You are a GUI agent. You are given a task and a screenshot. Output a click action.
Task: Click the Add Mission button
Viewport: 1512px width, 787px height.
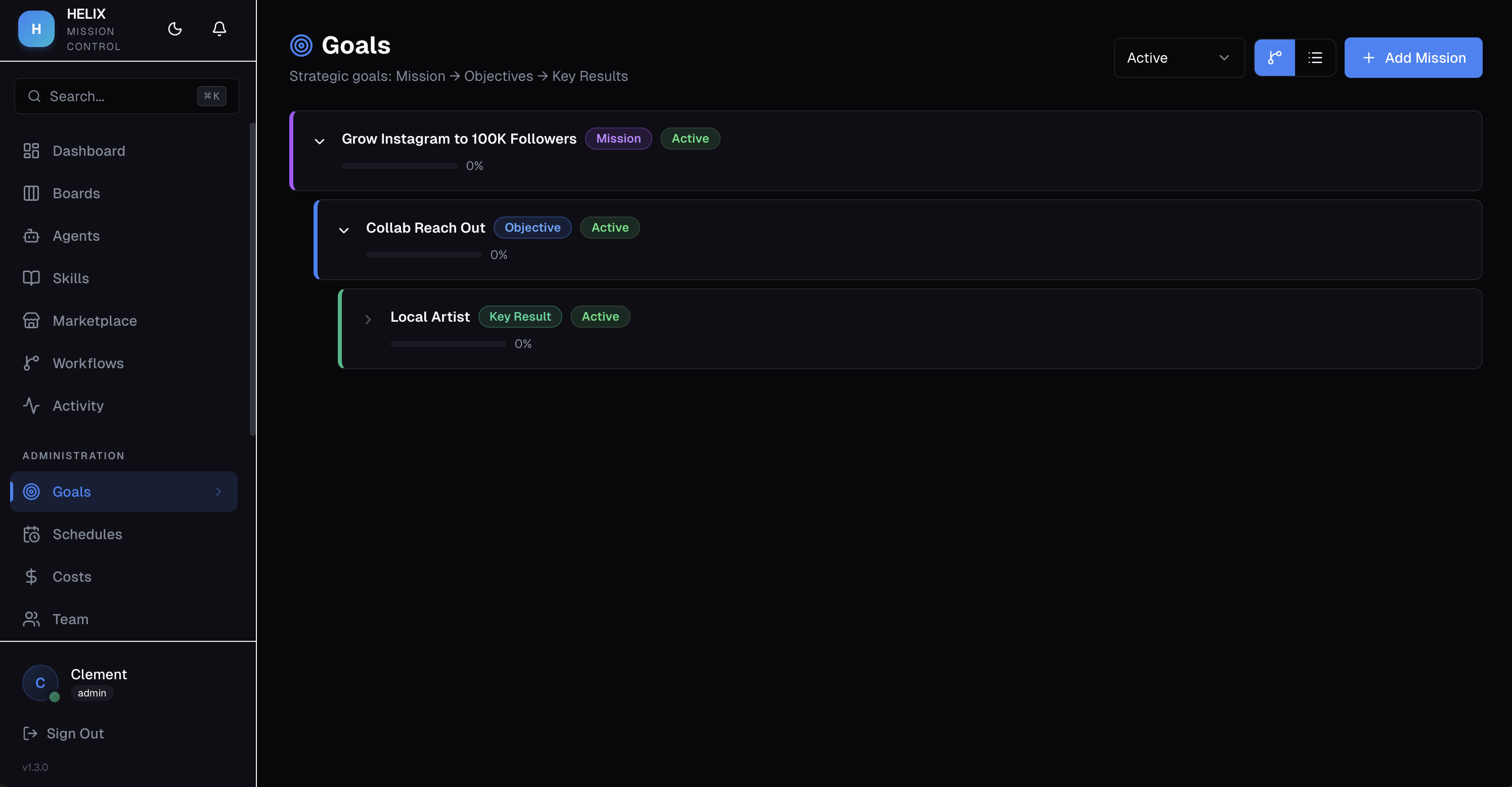[1413, 58]
